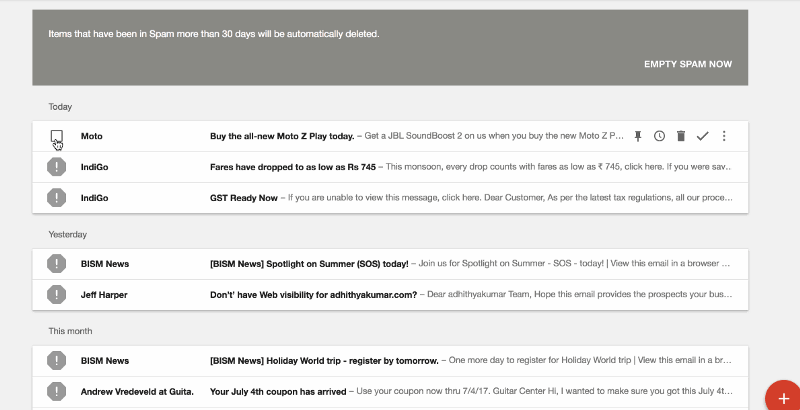The height and width of the screenshot is (410, 800).
Task: Click the red compose plus button
Action: [x=783, y=397]
